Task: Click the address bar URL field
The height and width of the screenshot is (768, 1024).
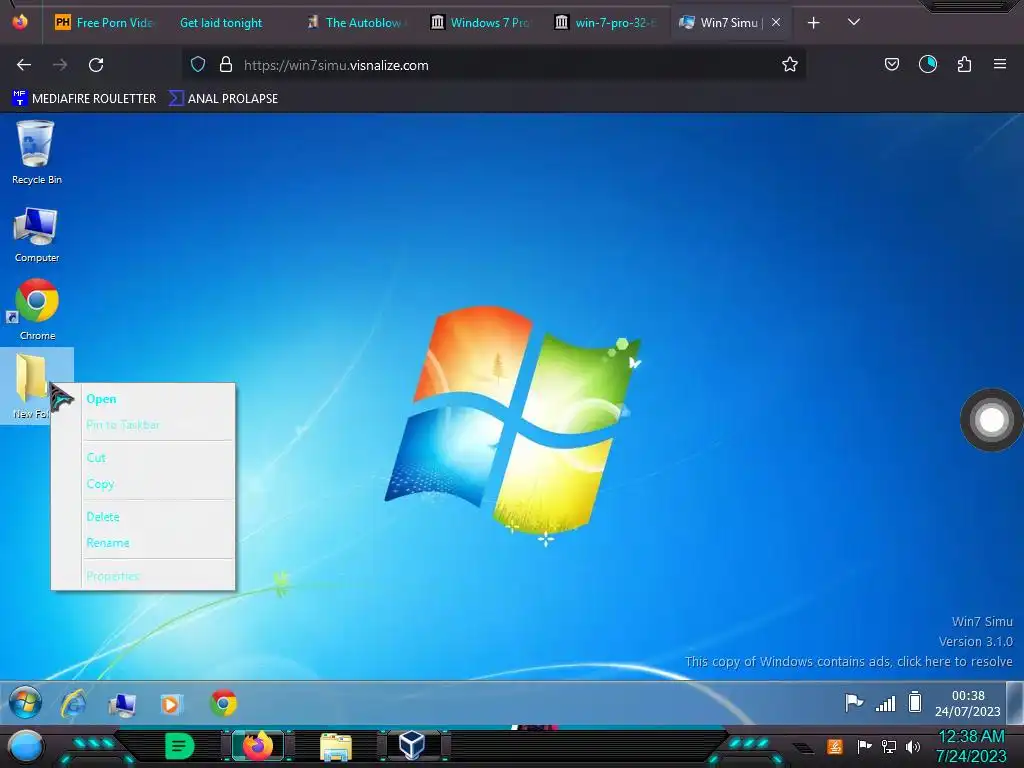Action: (x=496, y=65)
